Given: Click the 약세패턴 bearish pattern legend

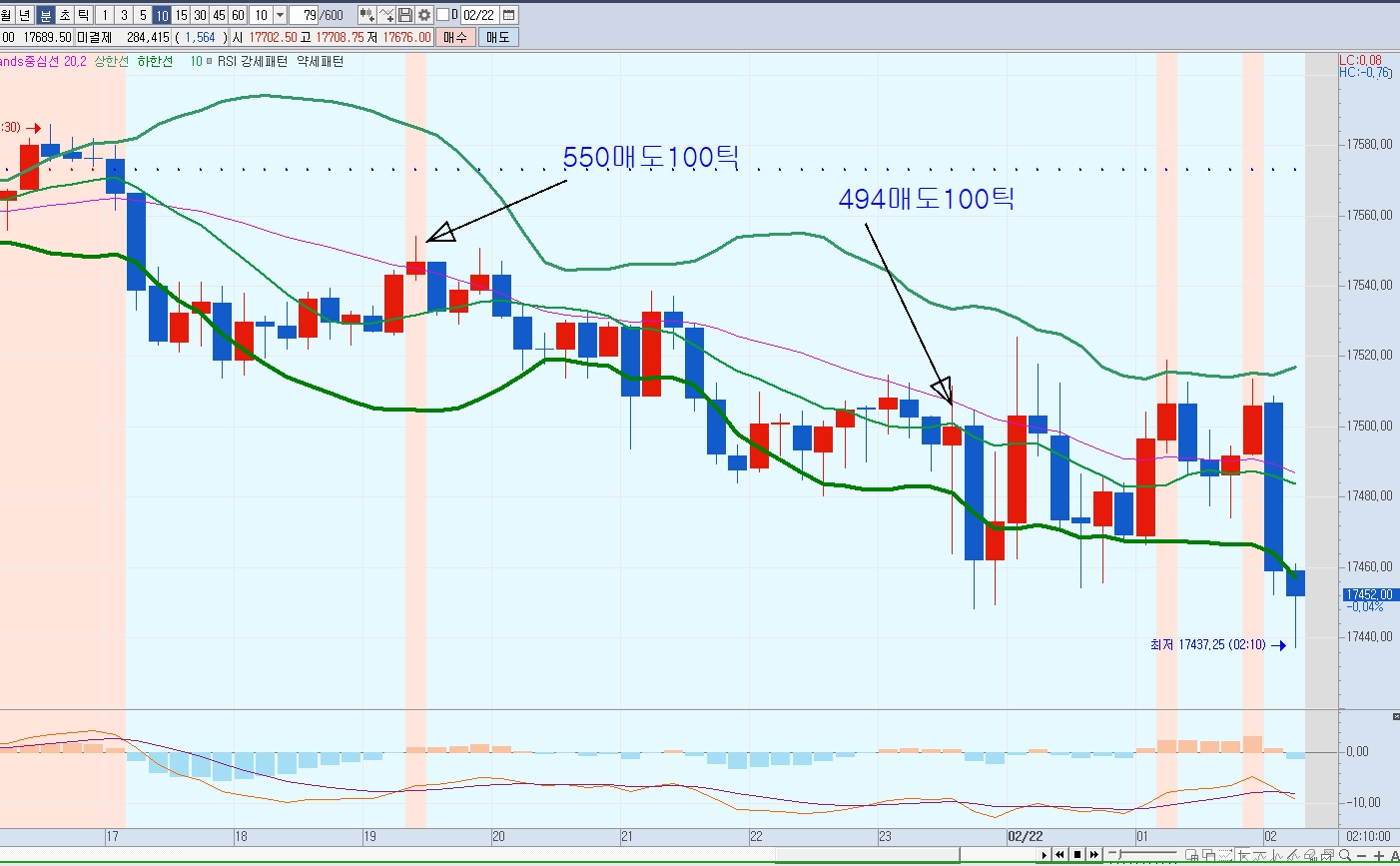Looking at the screenshot, I should [x=321, y=61].
